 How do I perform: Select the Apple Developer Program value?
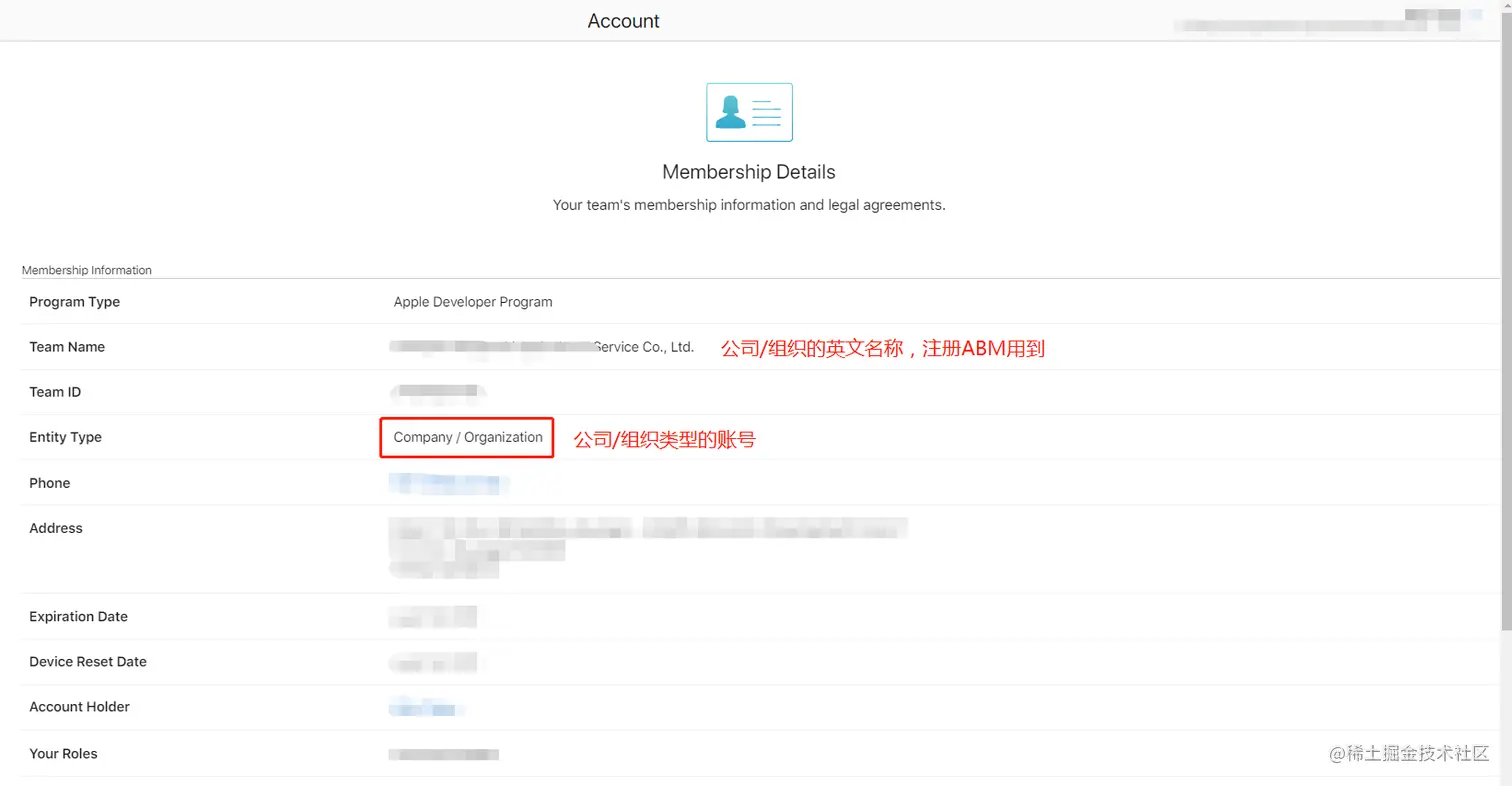(472, 301)
